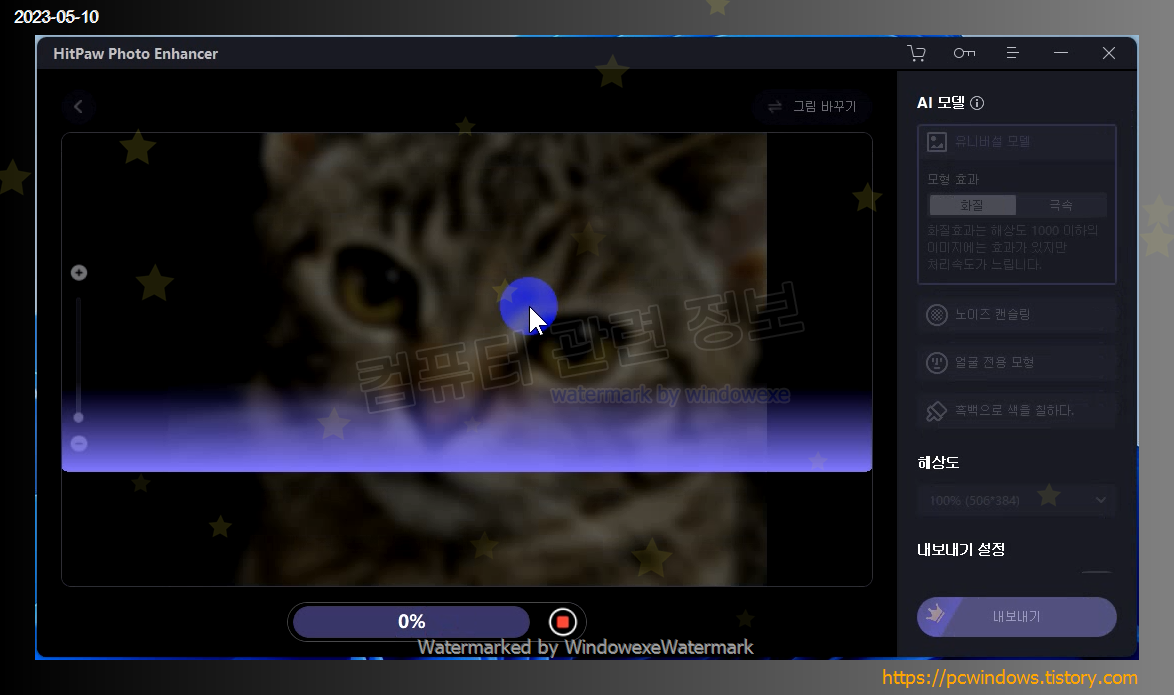Click the 0% progress bar

411,622
